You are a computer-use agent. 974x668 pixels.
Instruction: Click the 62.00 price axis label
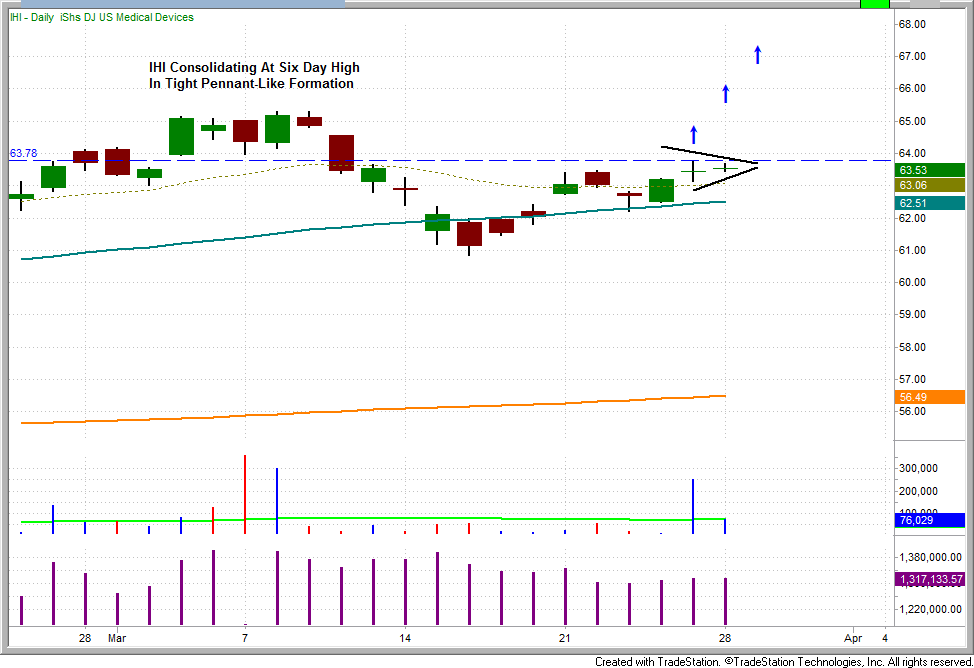click(x=912, y=218)
